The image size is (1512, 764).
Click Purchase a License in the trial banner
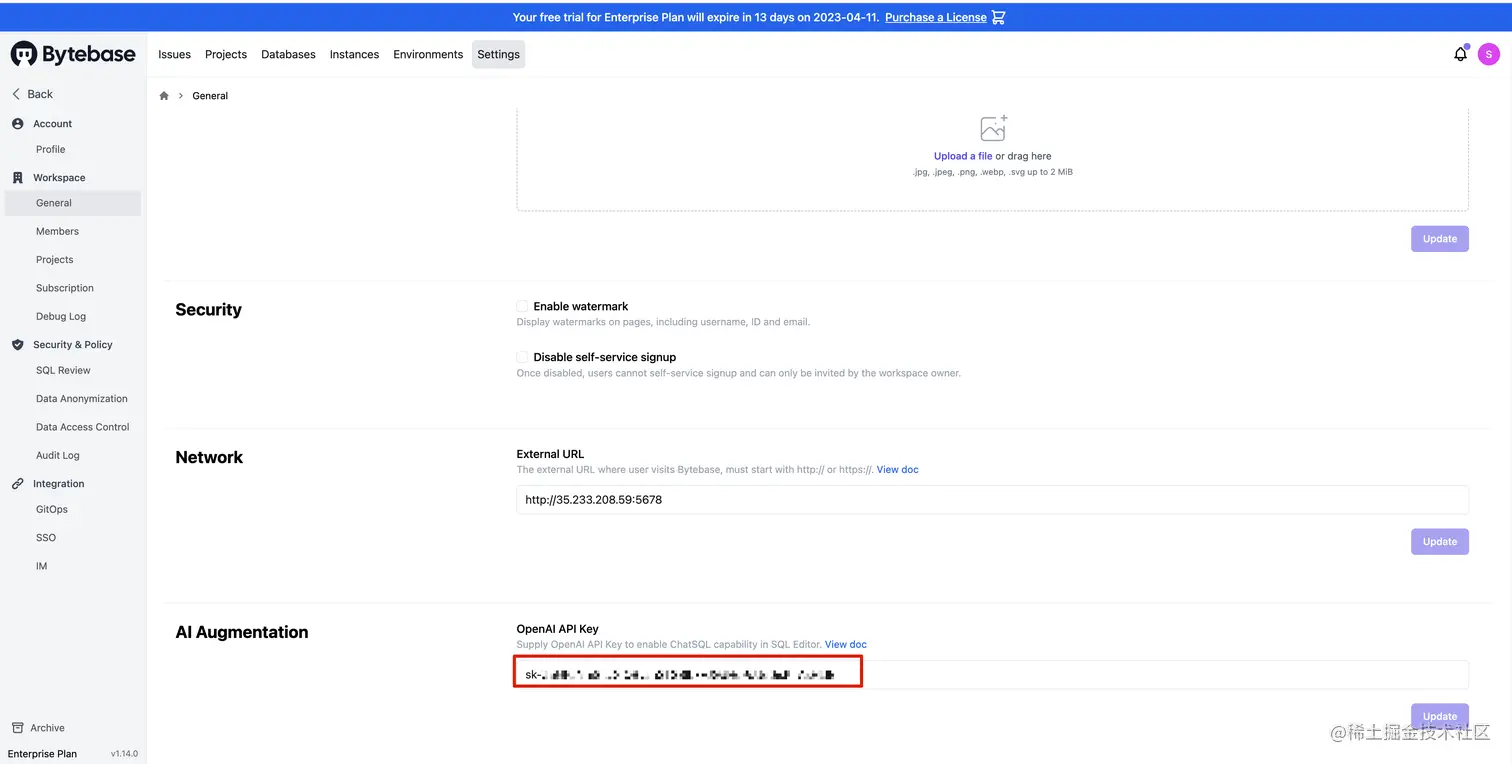936,17
